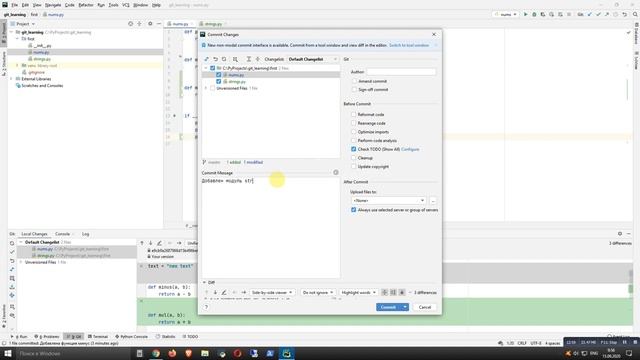This screenshot has width=640, height=360.
Task: Uncheck Always use selected server checkbox
Action: tap(354, 210)
